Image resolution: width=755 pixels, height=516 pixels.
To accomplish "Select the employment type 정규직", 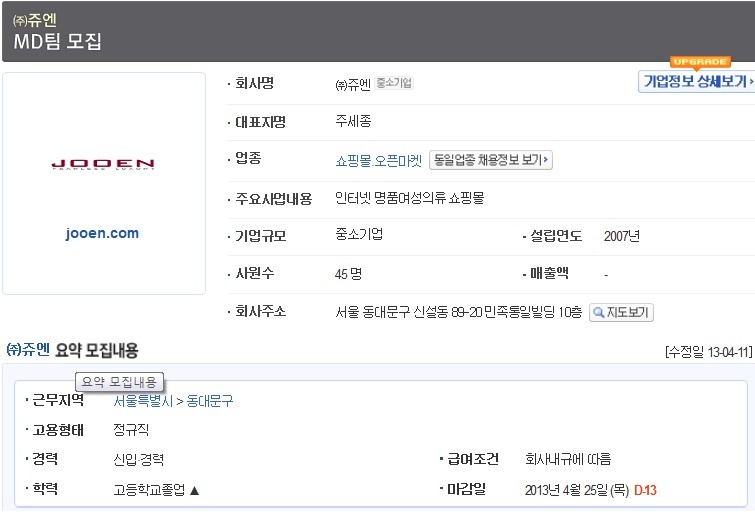I will 131,429.
